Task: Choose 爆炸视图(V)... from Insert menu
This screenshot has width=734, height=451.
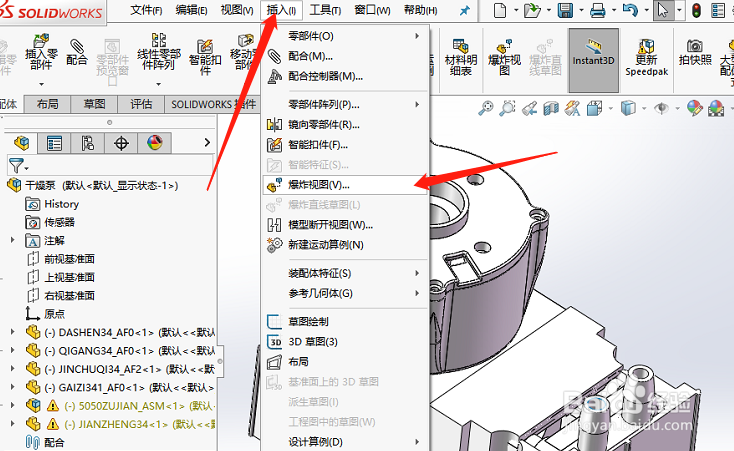Action: (x=346, y=185)
